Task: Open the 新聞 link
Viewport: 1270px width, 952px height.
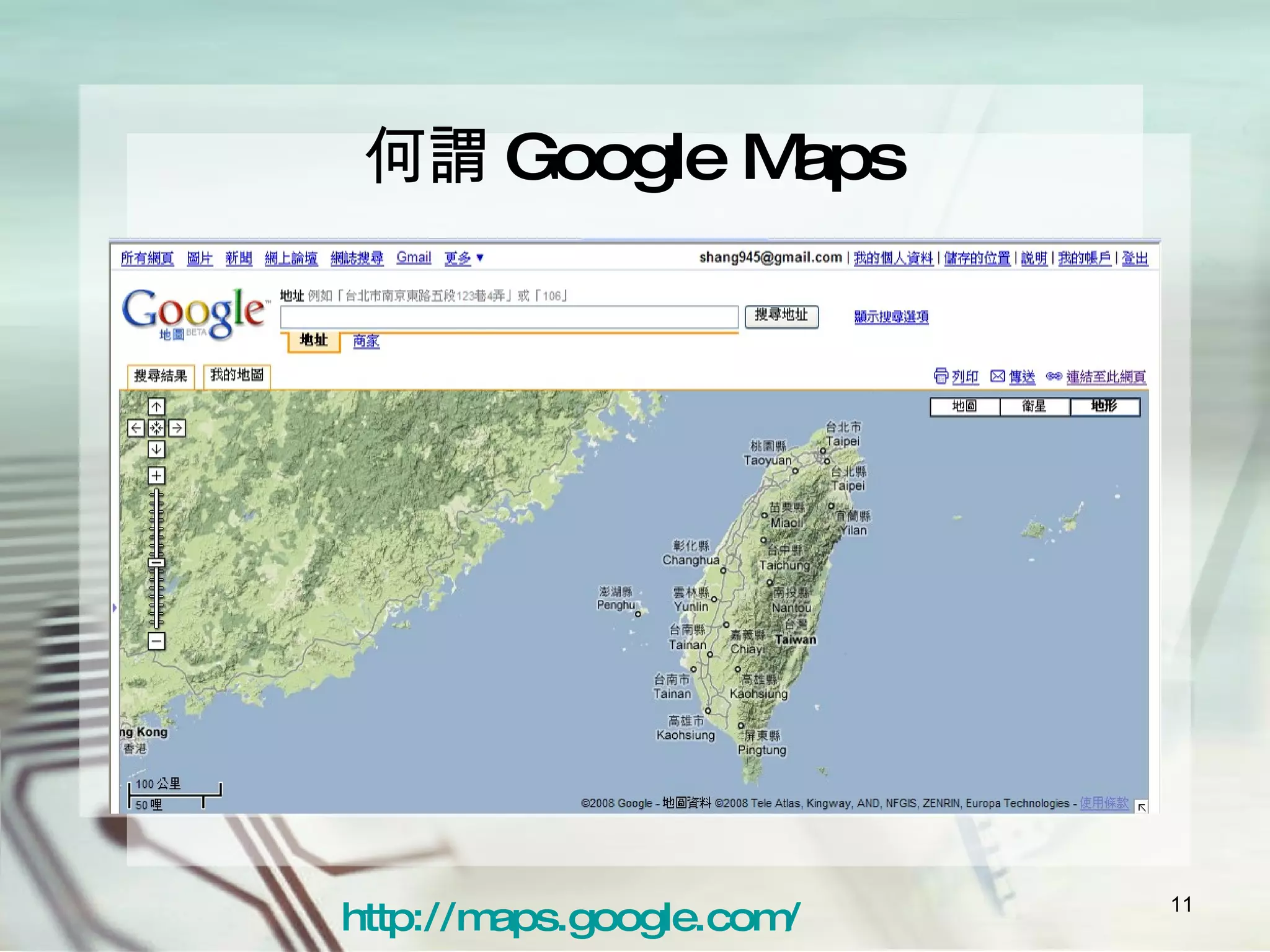Action: pyautogui.click(x=239, y=258)
